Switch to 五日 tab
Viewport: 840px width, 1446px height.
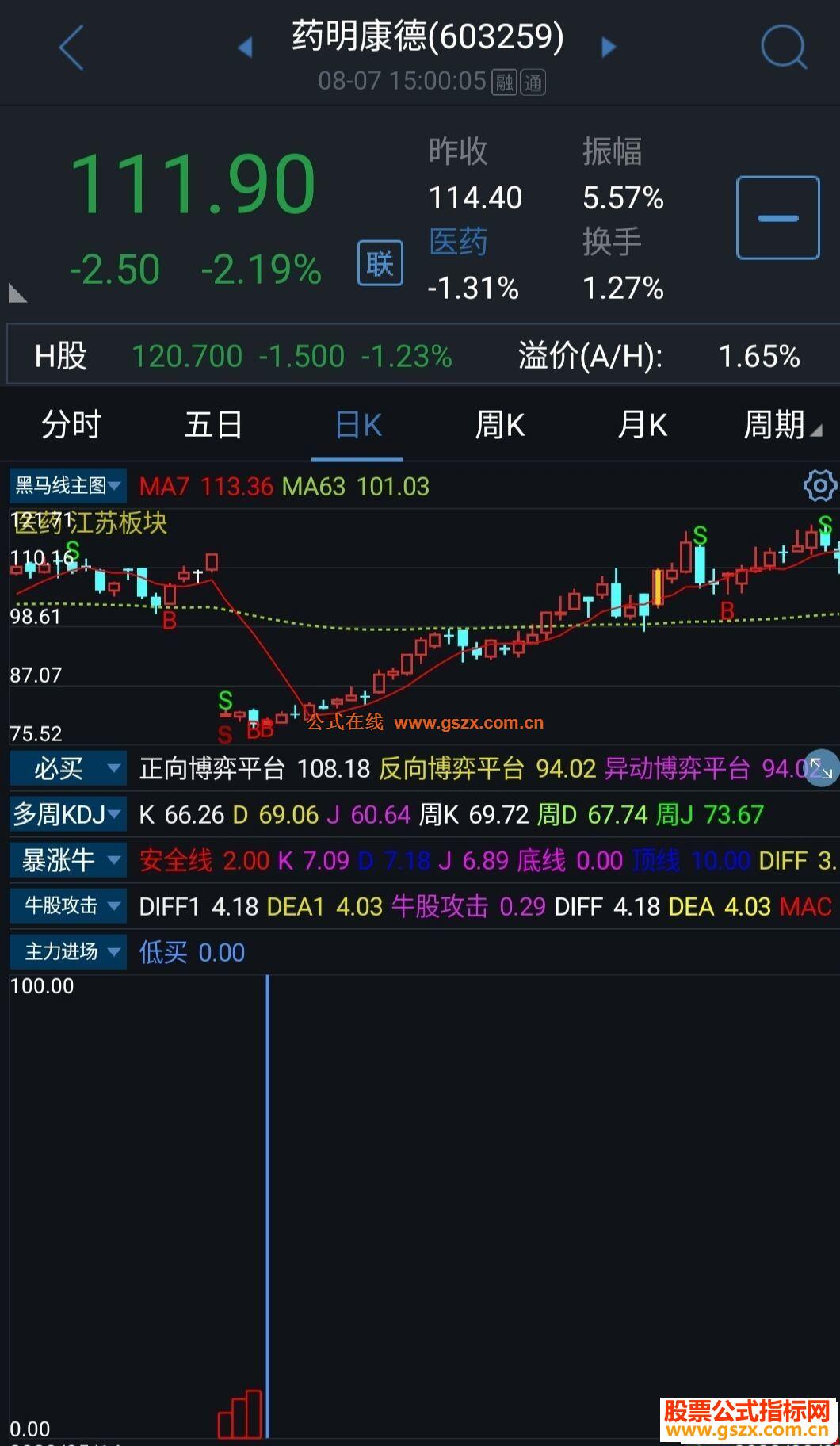[x=213, y=425]
